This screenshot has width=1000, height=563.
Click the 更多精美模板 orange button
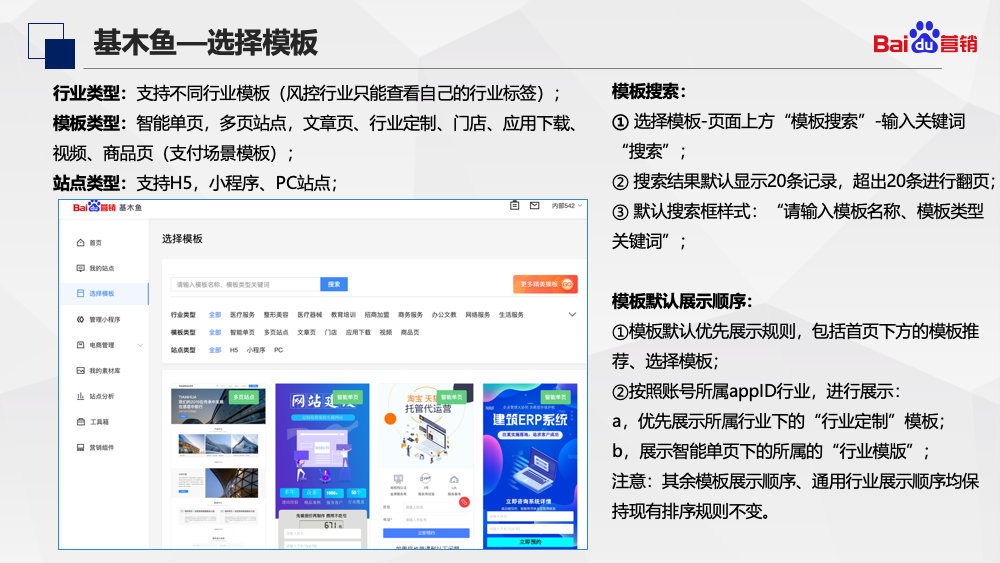tap(545, 284)
